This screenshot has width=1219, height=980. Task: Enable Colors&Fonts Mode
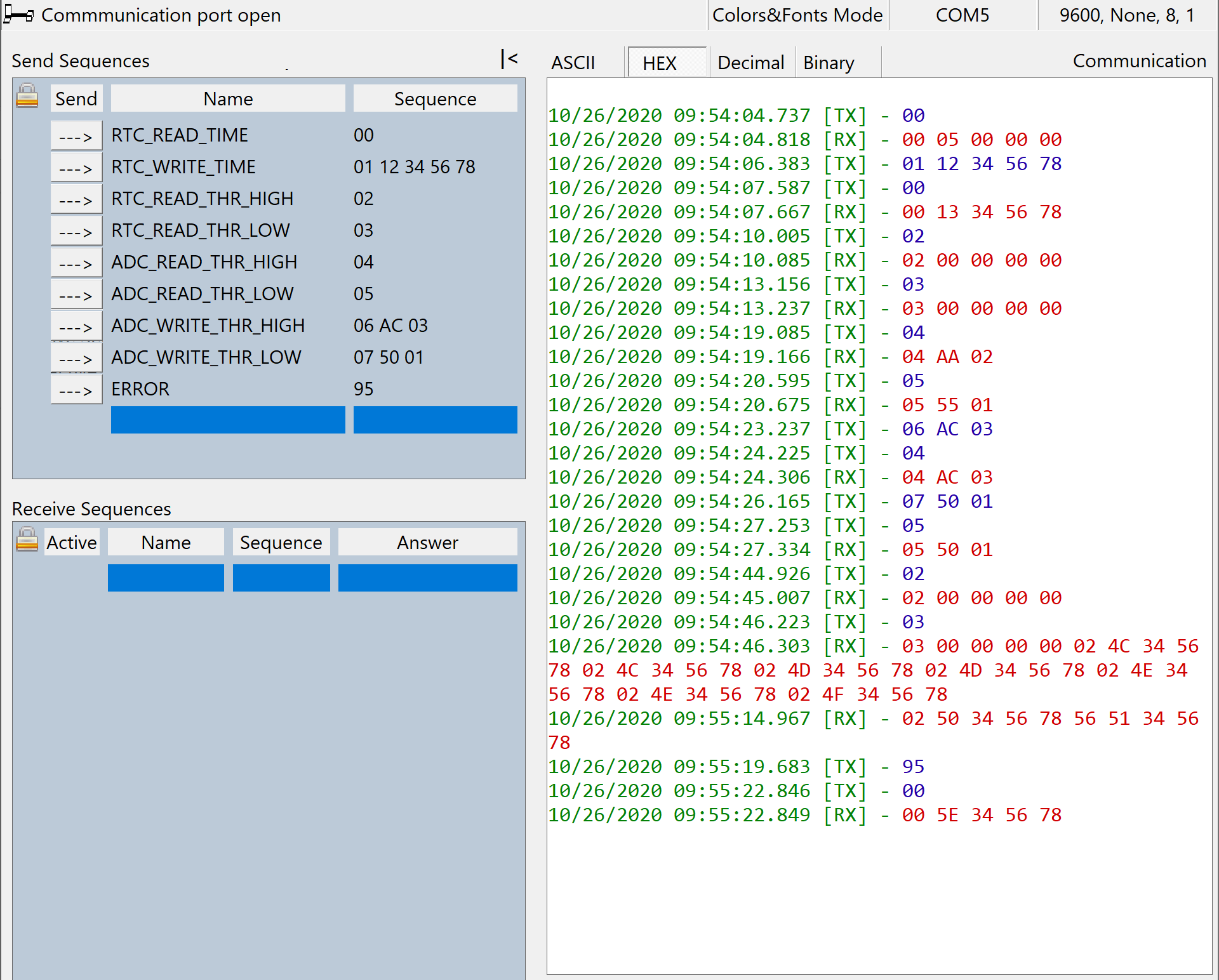(797, 15)
